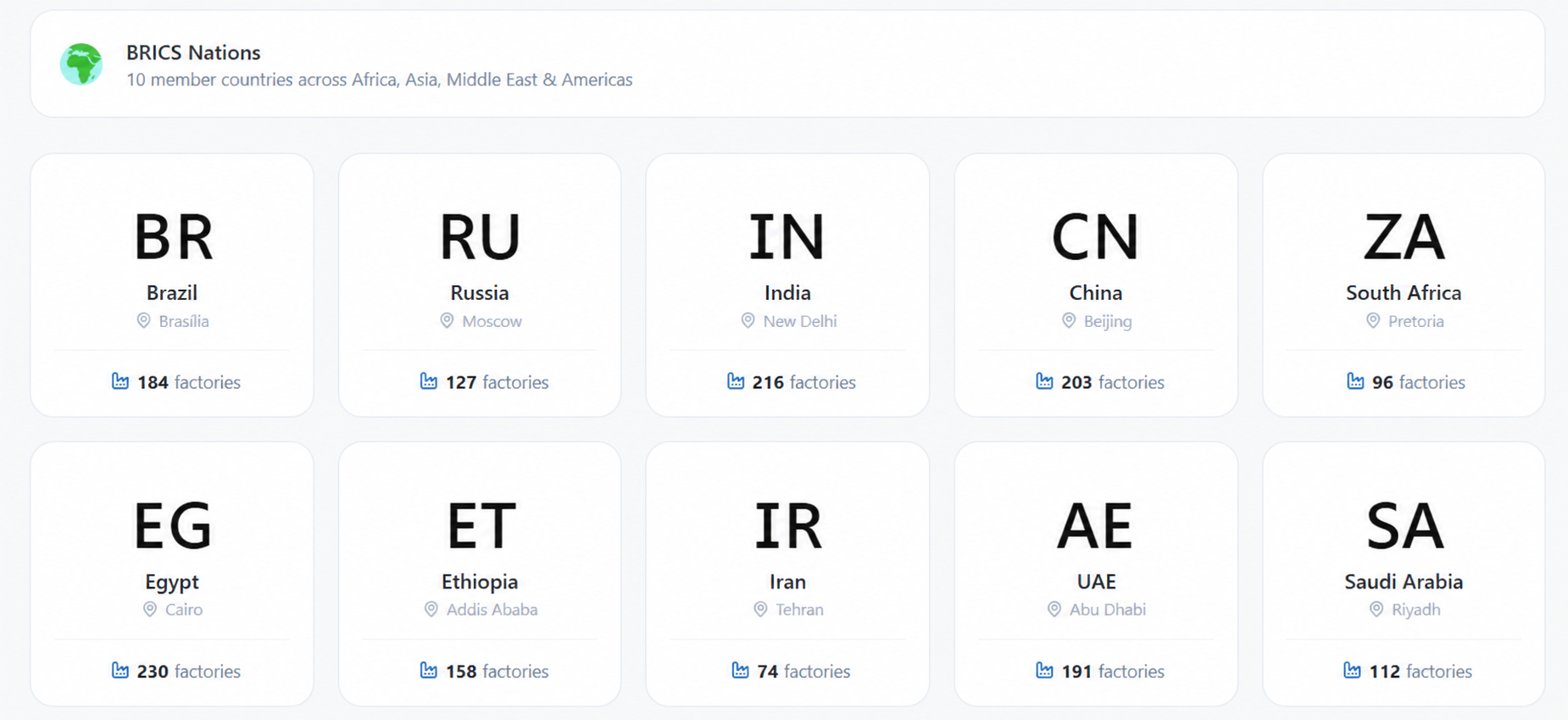Click the Tehran capital label
1568x720 pixels.
tap(799, 610)
